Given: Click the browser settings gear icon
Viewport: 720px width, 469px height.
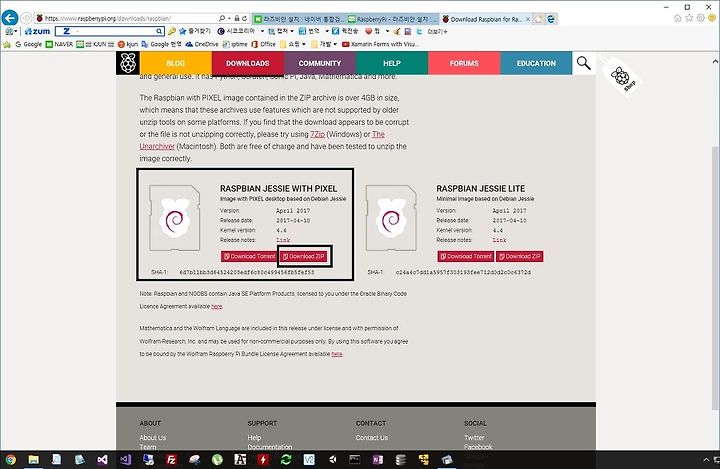Looking at the screenshot, I should [x=701, y=18].
